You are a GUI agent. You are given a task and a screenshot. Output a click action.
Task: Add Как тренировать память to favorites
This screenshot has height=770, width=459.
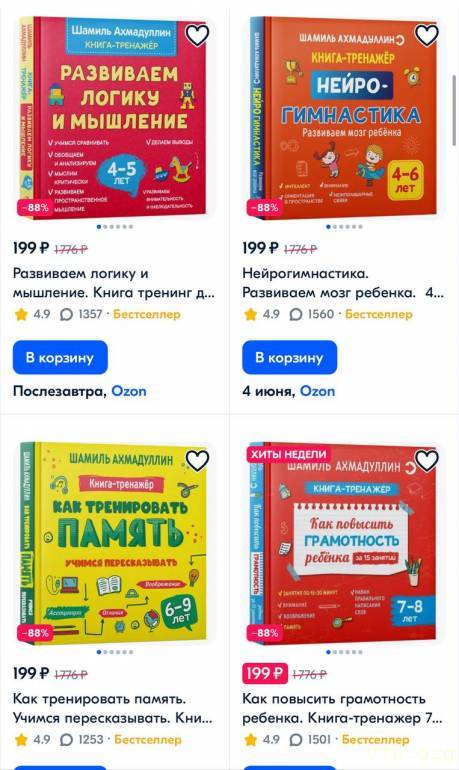pyautogui.click(x=197, y=460)
